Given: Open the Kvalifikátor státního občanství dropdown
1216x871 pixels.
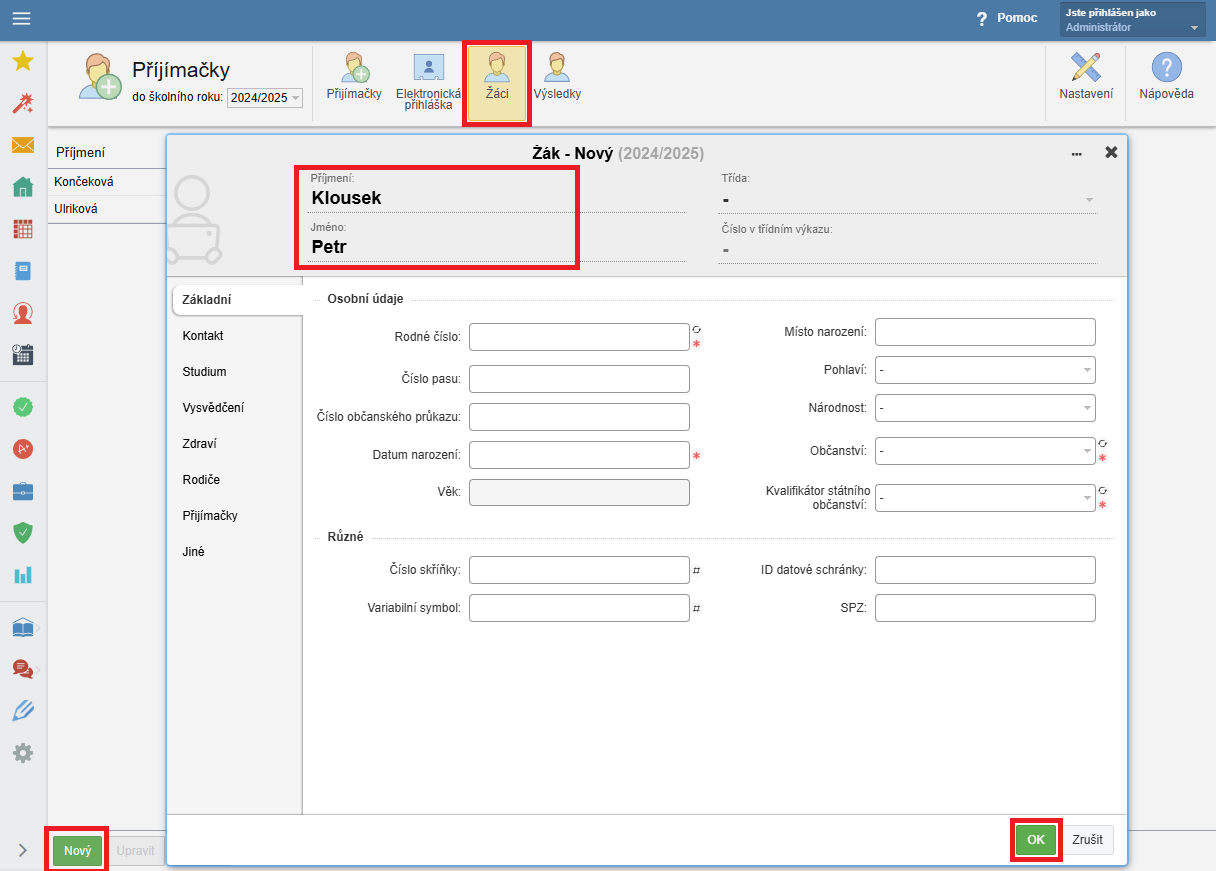Looking at the screenshot, I should click(x=985, y=497).
